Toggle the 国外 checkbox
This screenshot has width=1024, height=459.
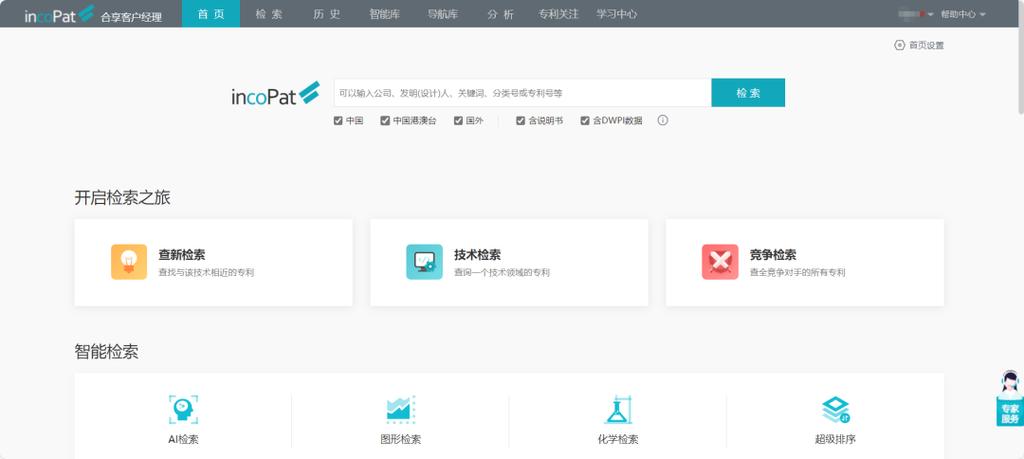point(458,121)
